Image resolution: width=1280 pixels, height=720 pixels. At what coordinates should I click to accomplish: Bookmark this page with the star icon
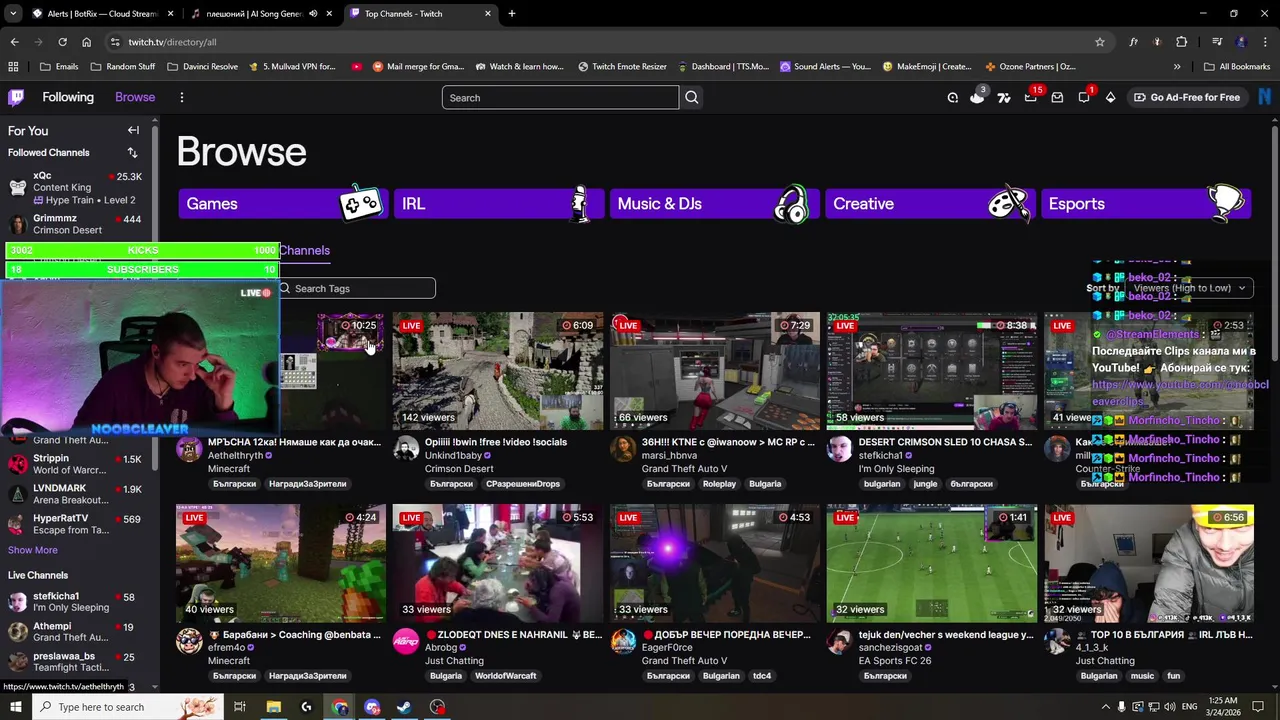(1100, 42)
